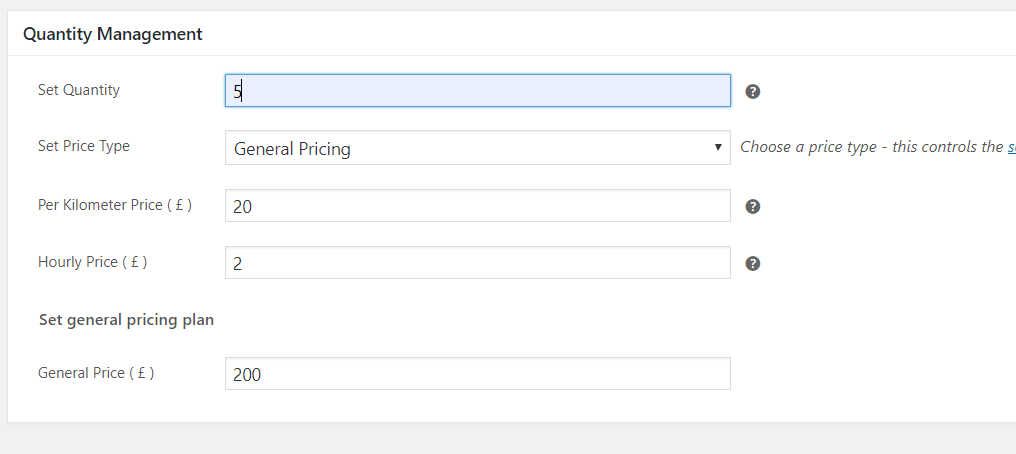Click the Per Kilometer Price ( £ ) label
This screenshot has width=1016, height=454.
115,205
